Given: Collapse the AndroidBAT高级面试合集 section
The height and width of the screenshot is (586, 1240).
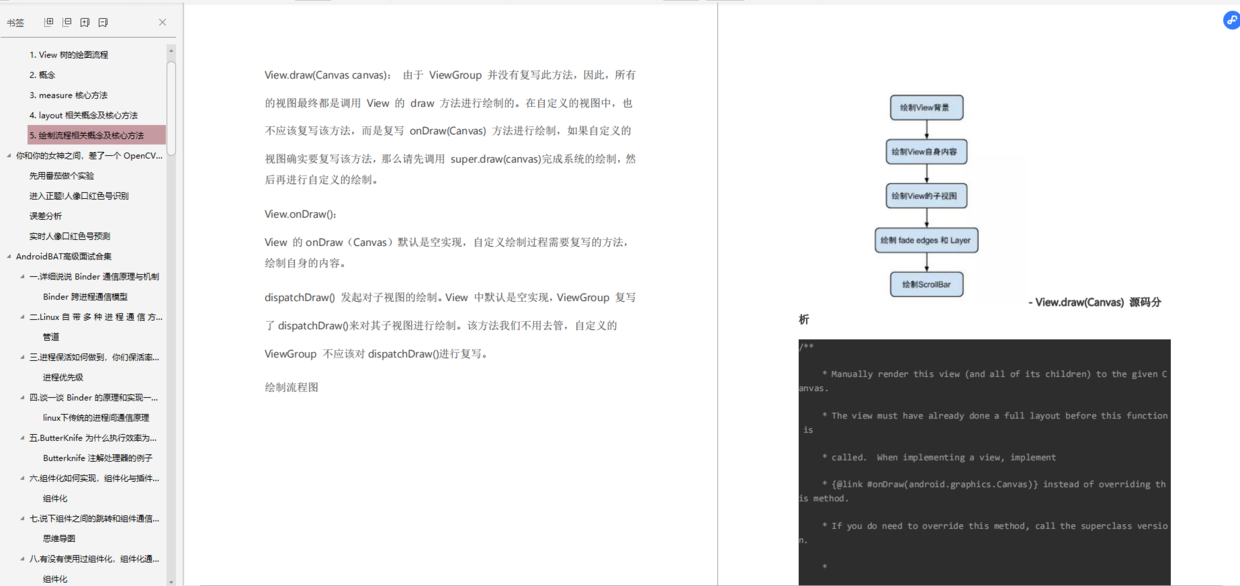Looking at the screenshot, I should coord(8,255).
